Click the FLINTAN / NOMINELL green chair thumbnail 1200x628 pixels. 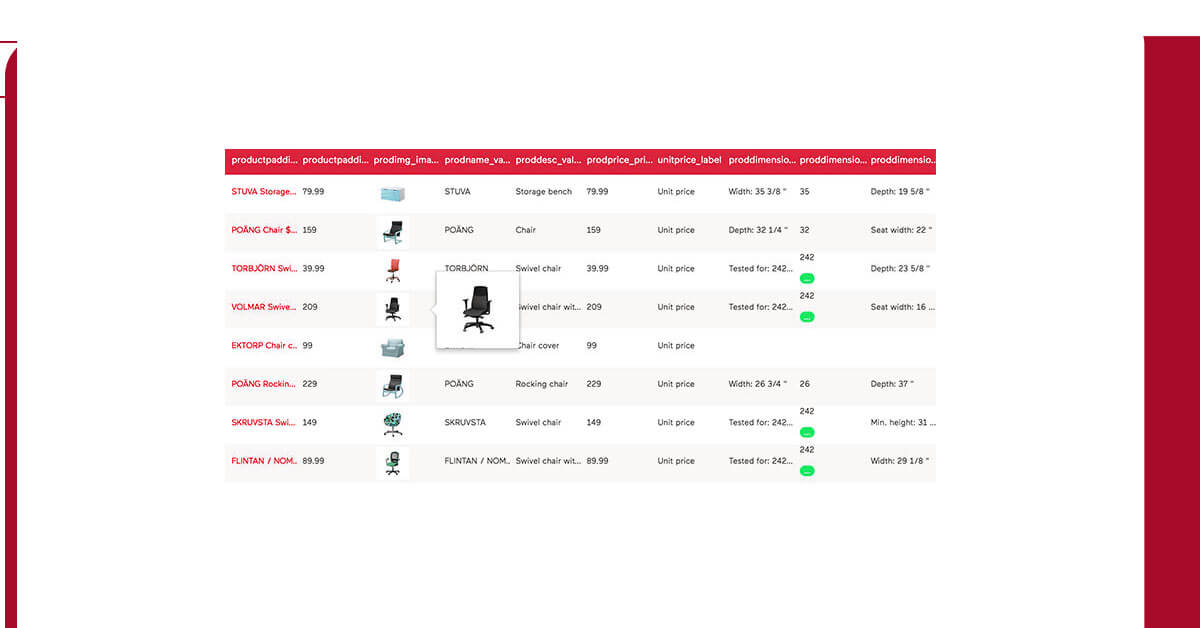coord(392,462)
